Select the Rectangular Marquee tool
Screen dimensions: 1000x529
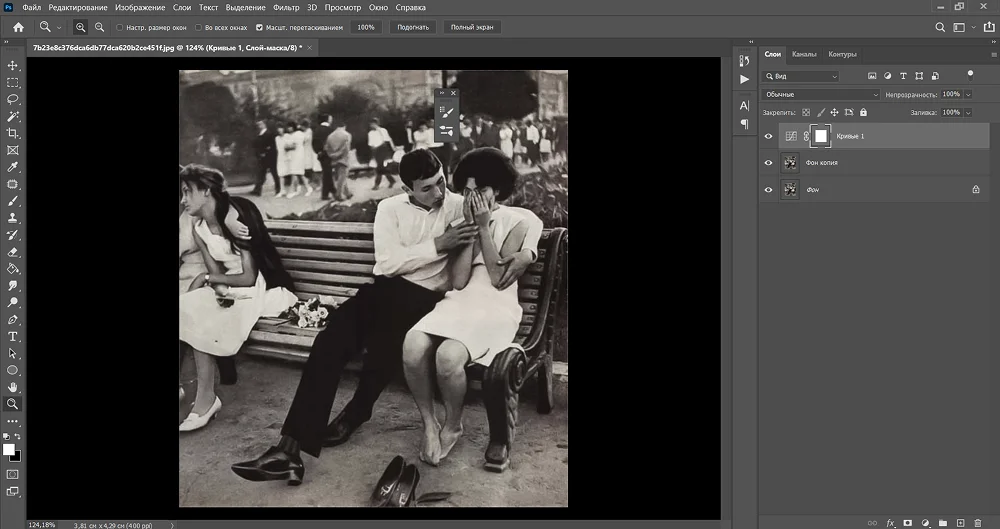tap(13, 82)
